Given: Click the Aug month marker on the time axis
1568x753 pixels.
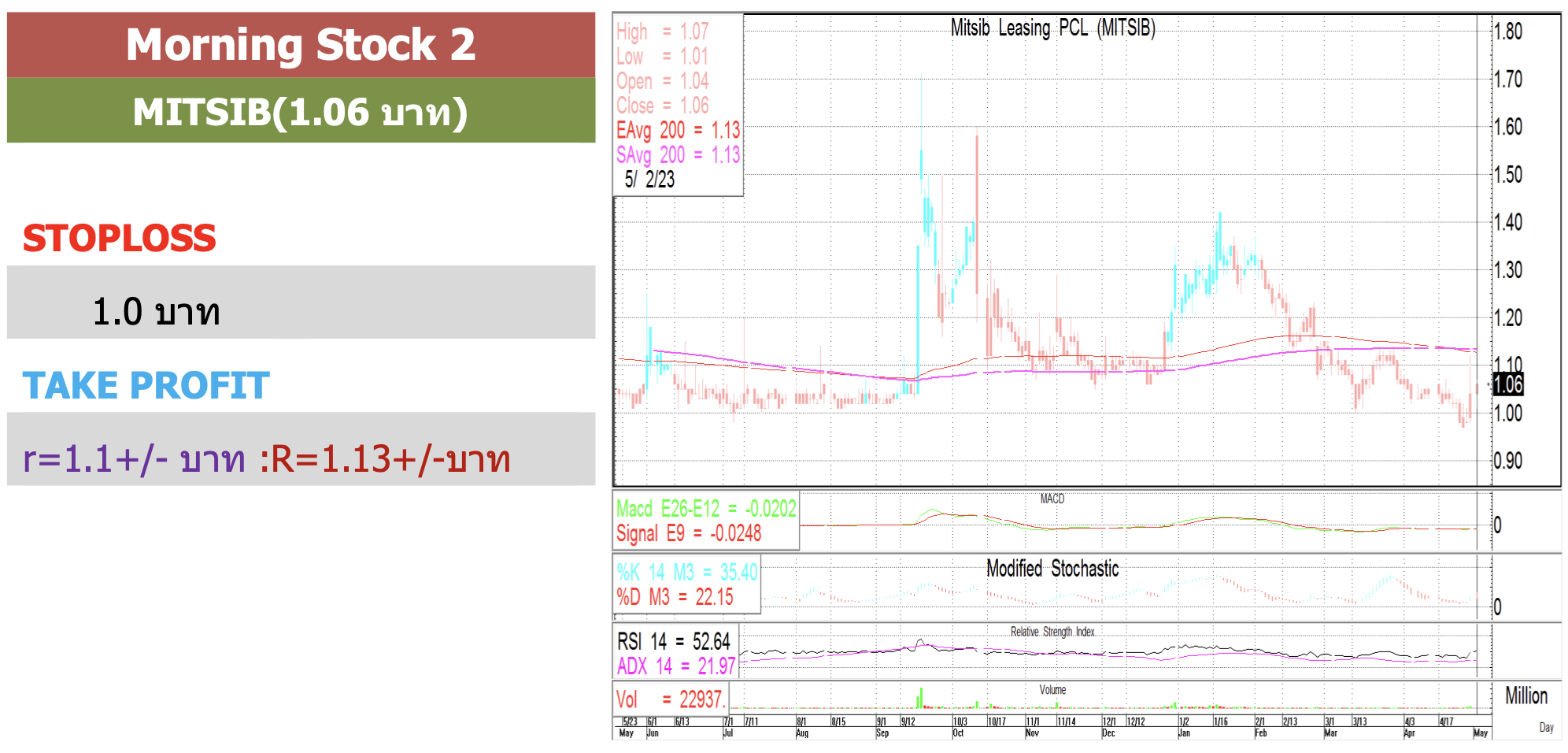Looking at the screenshot, I should [x=802, y=733].
